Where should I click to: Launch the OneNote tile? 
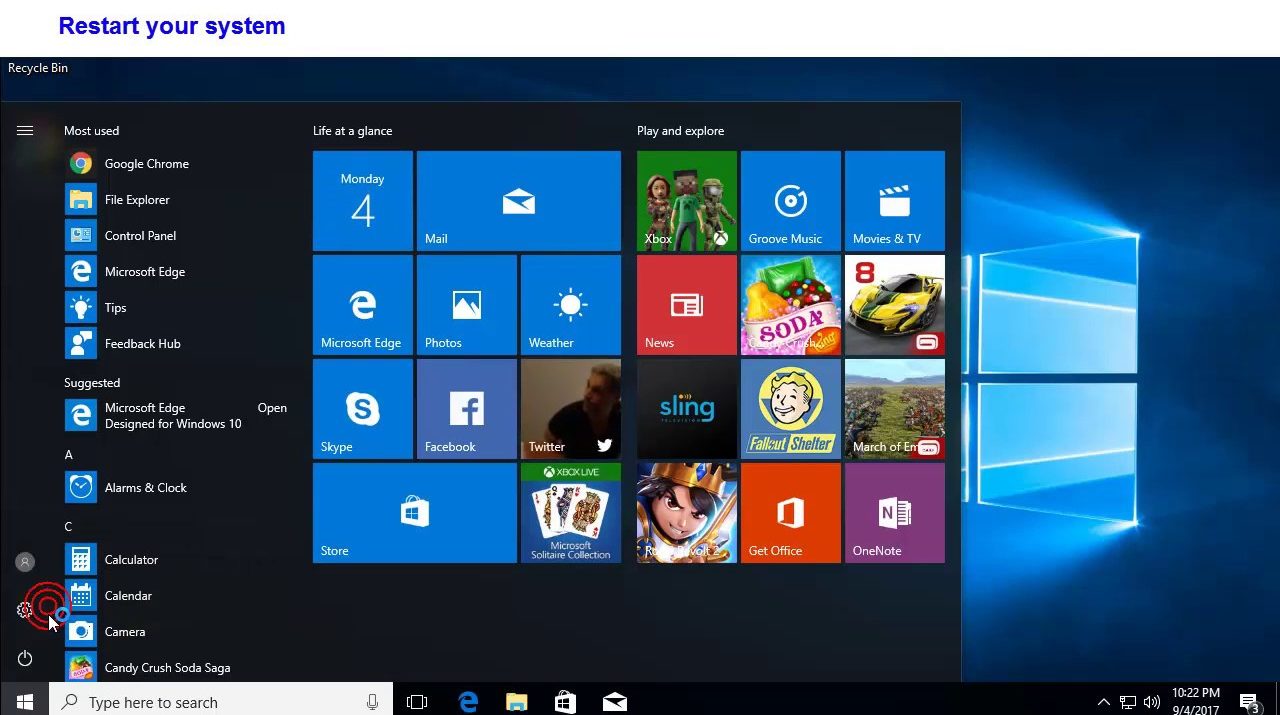[x=894, y=513]
